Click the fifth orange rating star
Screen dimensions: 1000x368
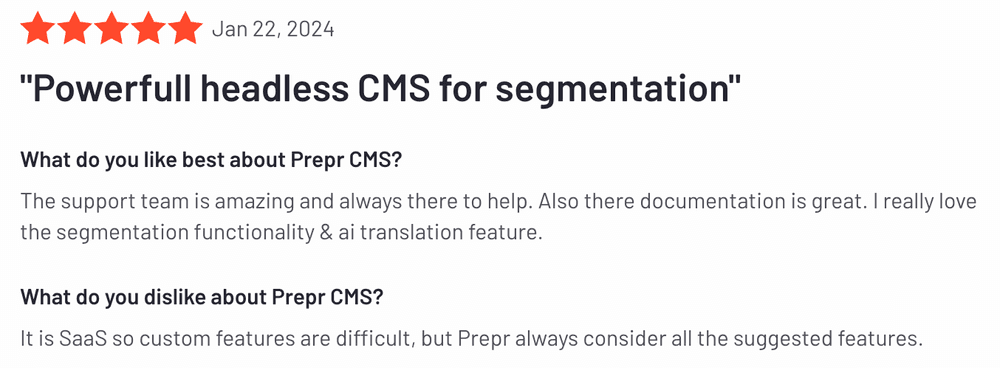[186, 29]
